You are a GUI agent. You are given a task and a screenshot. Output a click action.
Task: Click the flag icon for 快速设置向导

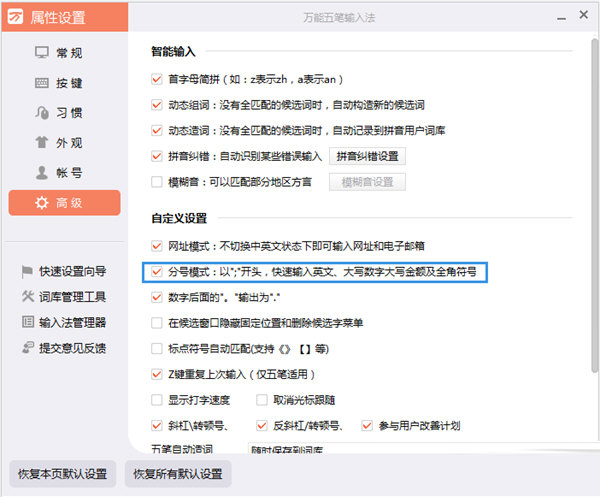[27, 272]
